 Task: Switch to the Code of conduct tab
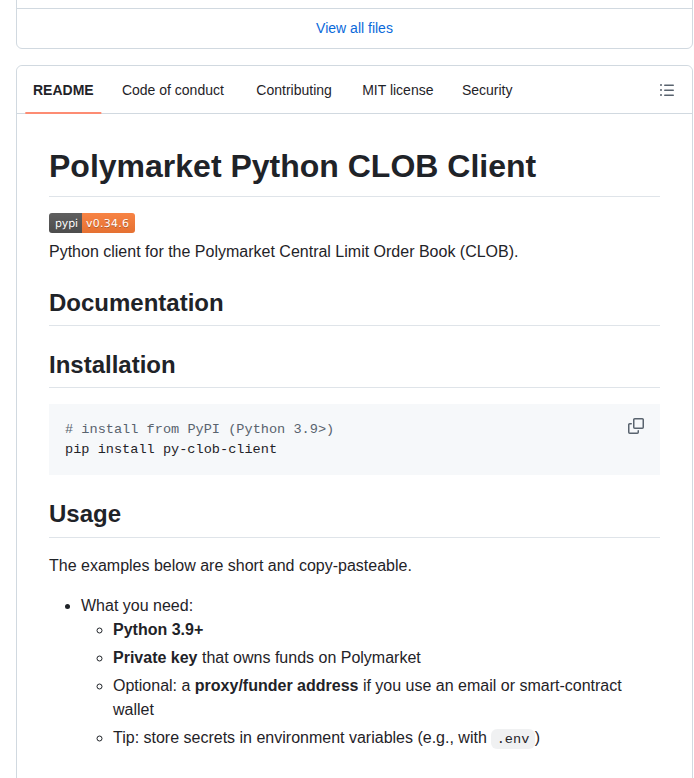pos(173,90)
